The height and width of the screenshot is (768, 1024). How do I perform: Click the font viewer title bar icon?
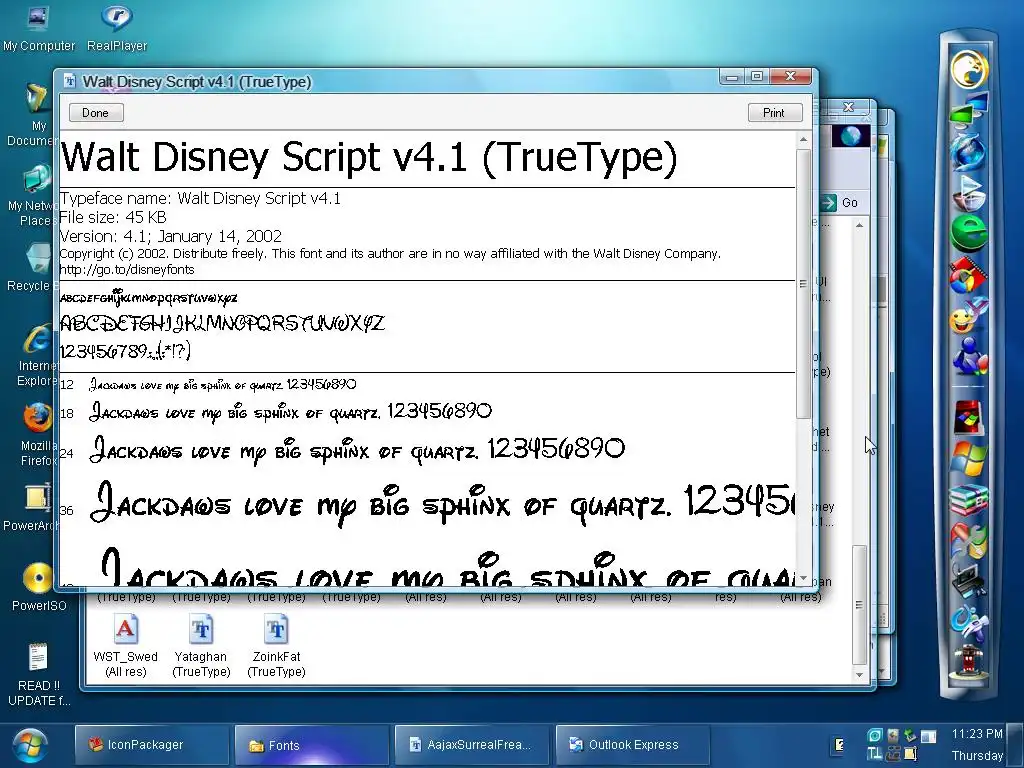70,82
